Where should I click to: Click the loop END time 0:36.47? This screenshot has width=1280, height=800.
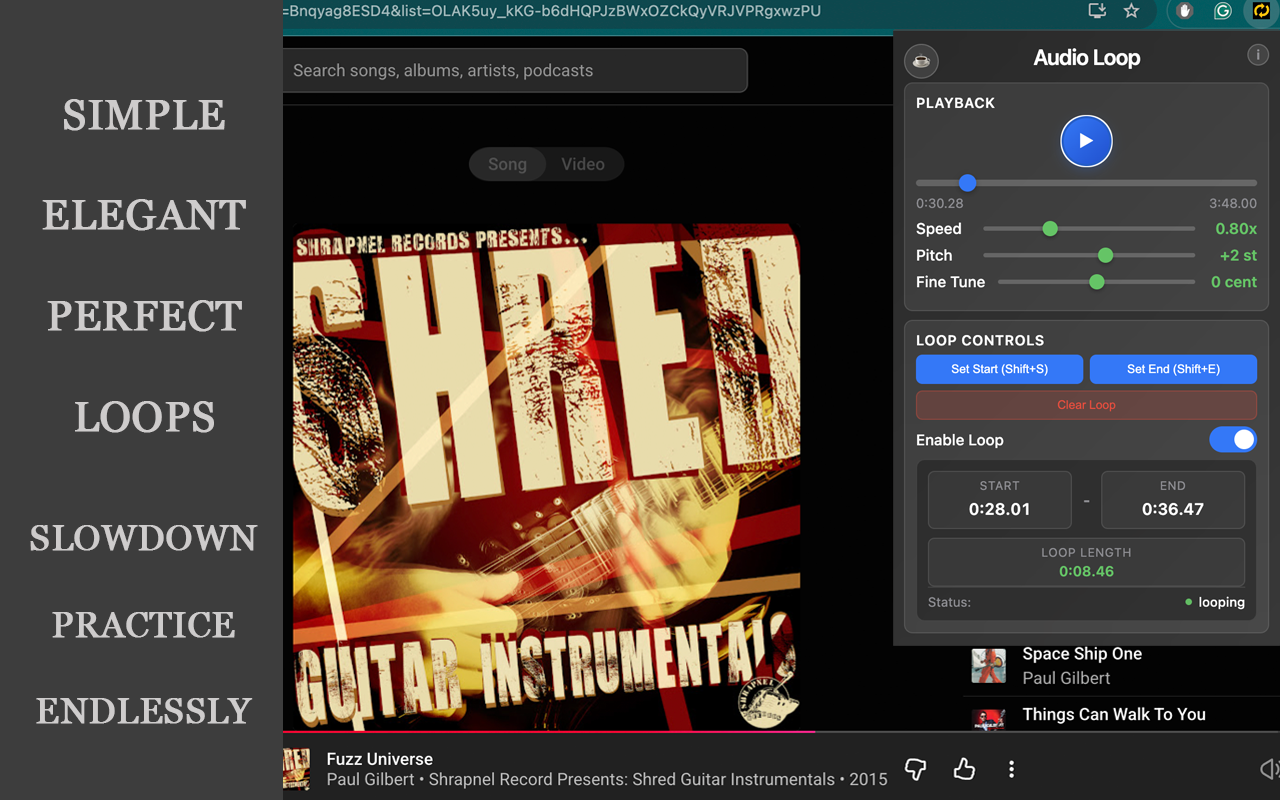tap(1173, 509)
